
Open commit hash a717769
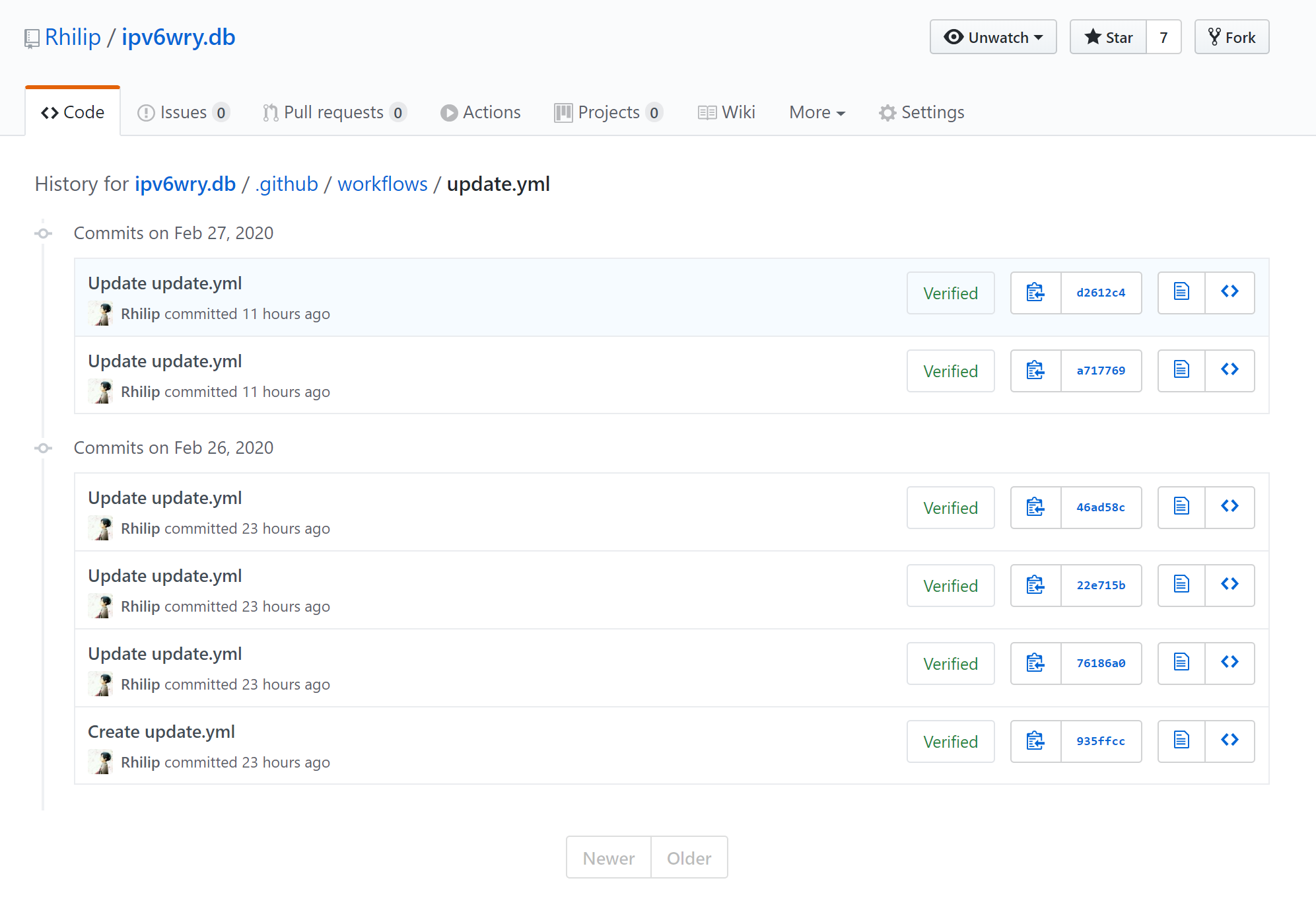pyautogui.click(x=1101, y=371)
